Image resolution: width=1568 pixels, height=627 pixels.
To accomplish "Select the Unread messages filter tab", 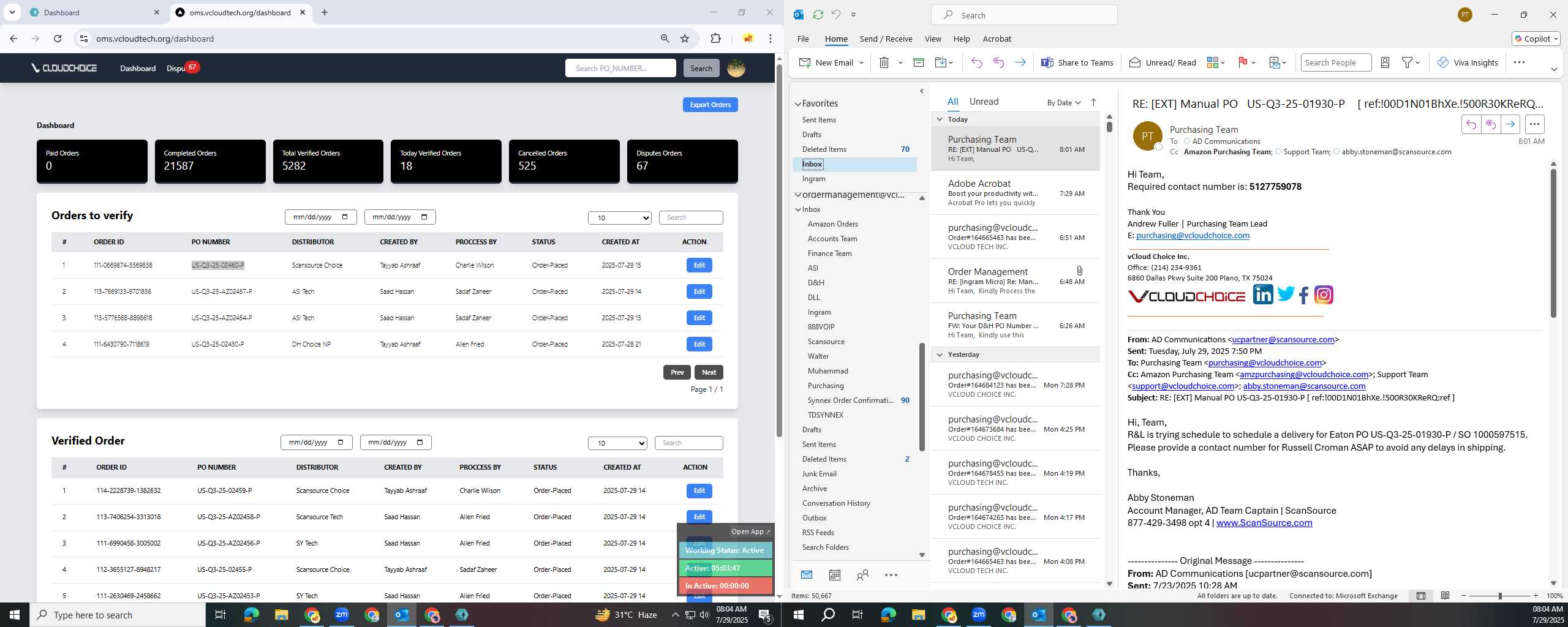I will 984,102.
